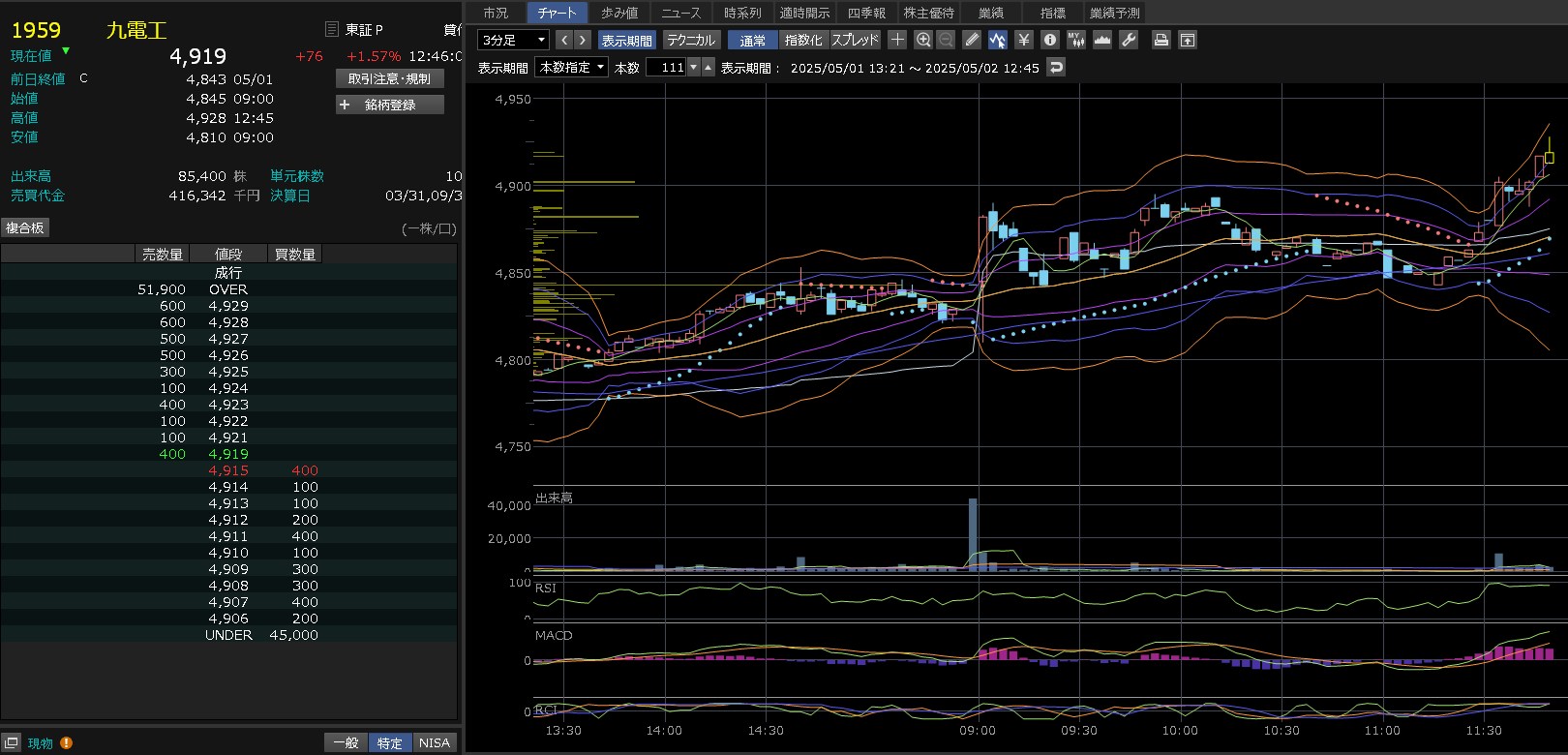The height and width of the screenshot is (755, 1568).
Task: Switch to the 歩み値 tab
Action: tap(619, 13)
